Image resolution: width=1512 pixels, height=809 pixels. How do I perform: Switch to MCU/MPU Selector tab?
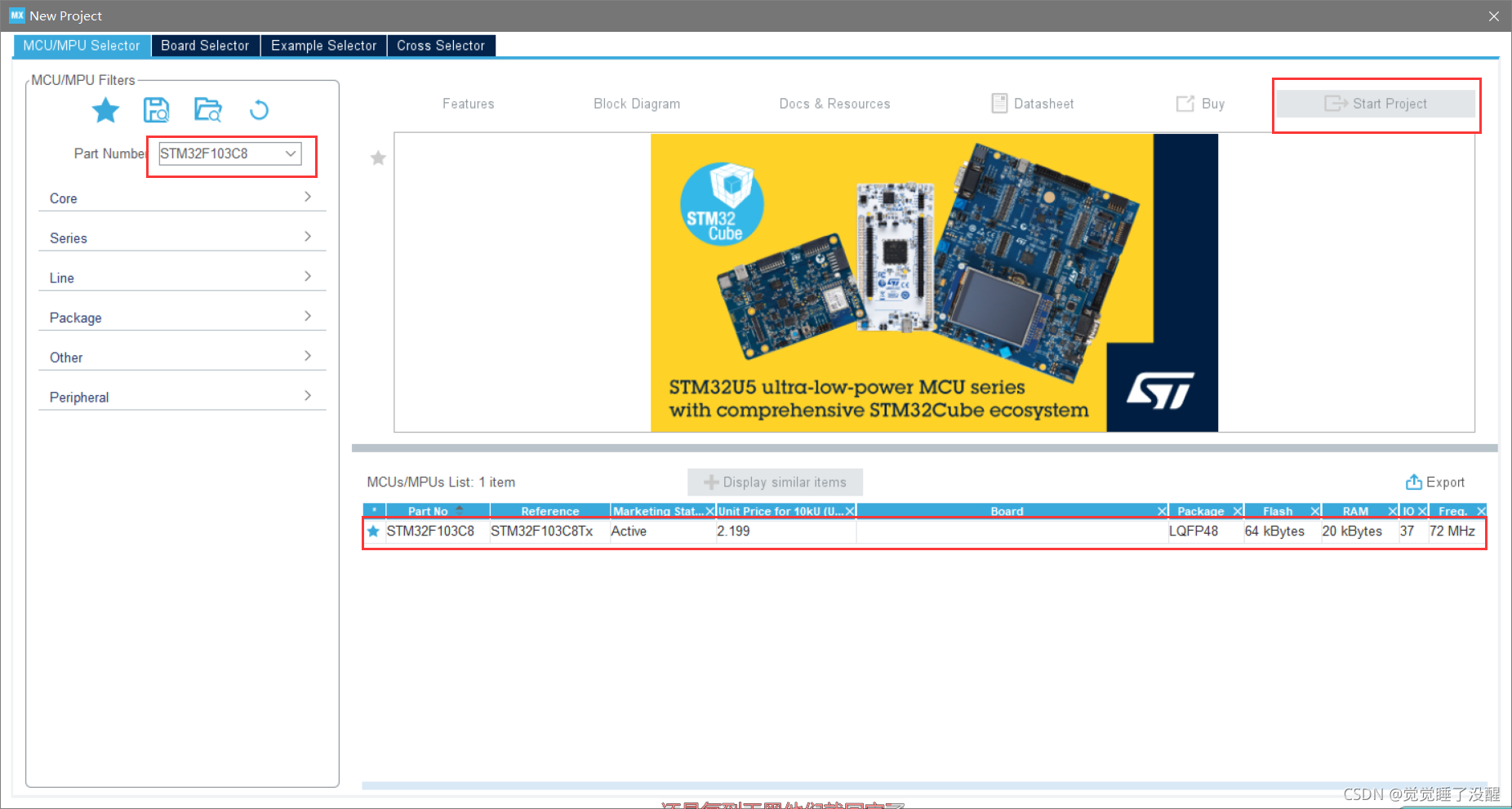[82, 46]
